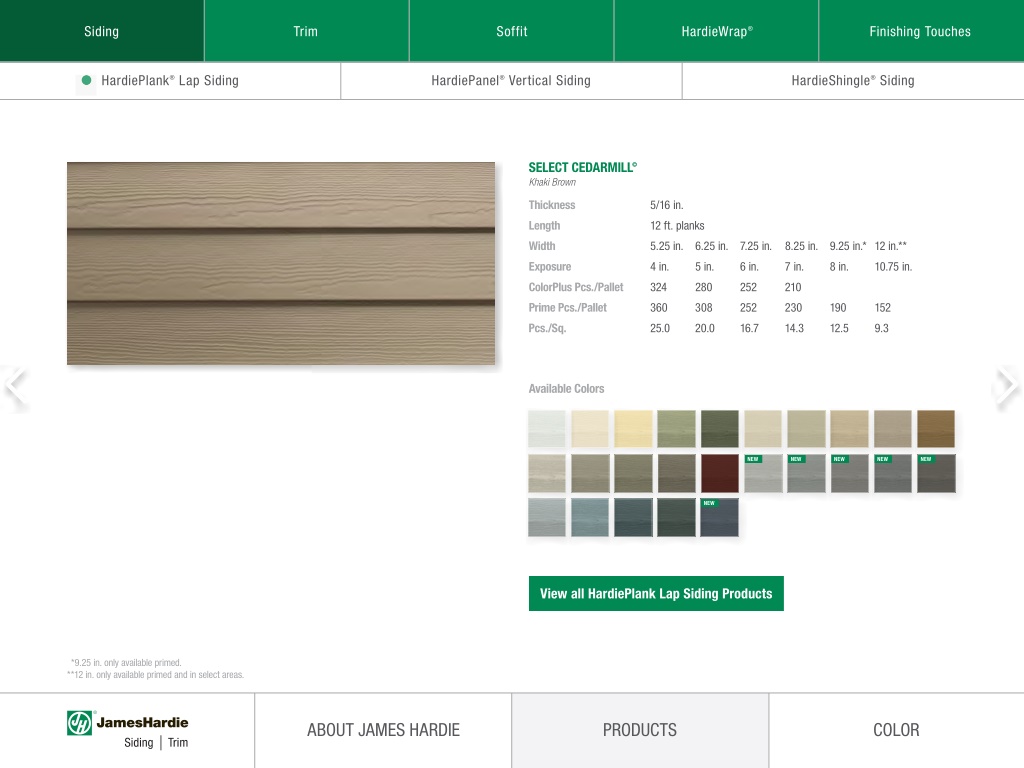Select HardiePanel Vertical Siding sub-tab
The width and height of the screenshot is (1024, 768).
[x=511, y=81]
